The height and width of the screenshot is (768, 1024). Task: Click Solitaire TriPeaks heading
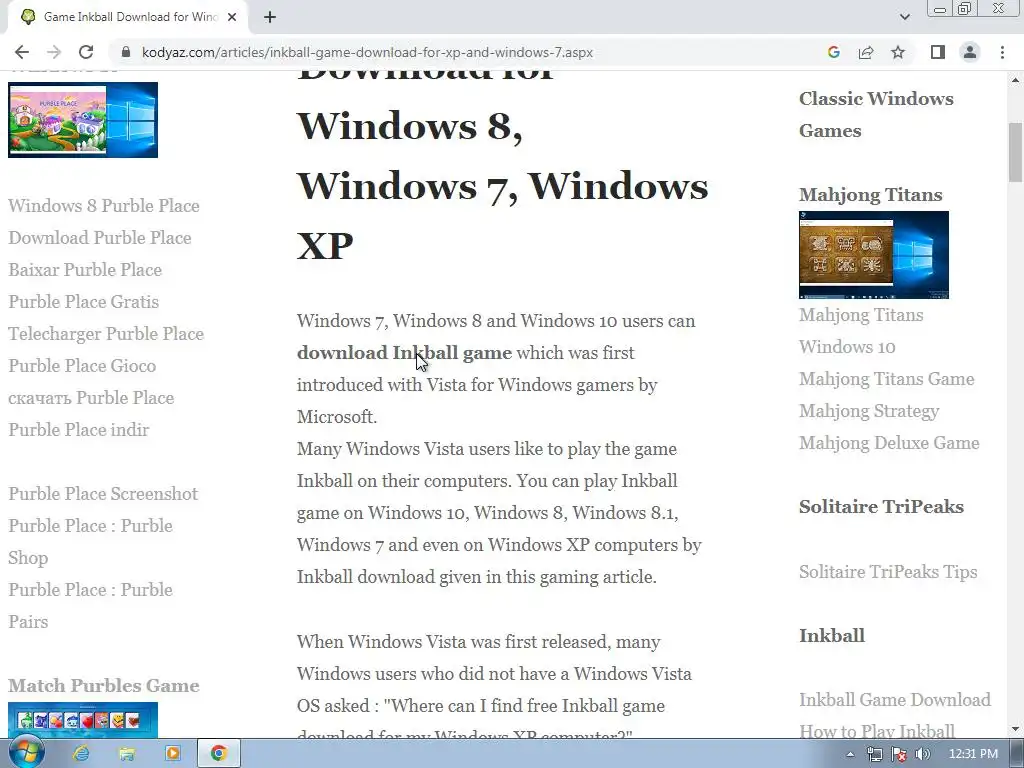[882, 507]
